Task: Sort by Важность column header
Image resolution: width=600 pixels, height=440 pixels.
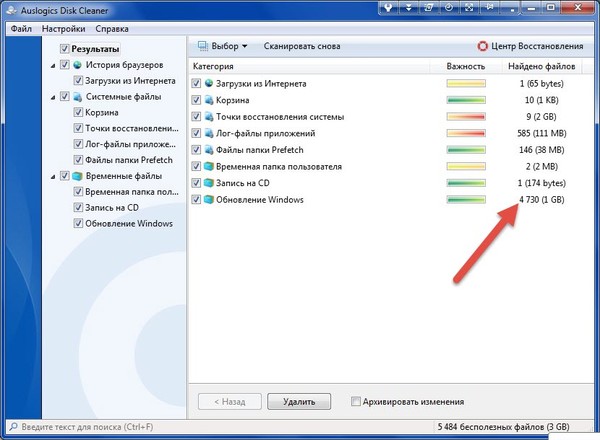Action: [466, 67]
